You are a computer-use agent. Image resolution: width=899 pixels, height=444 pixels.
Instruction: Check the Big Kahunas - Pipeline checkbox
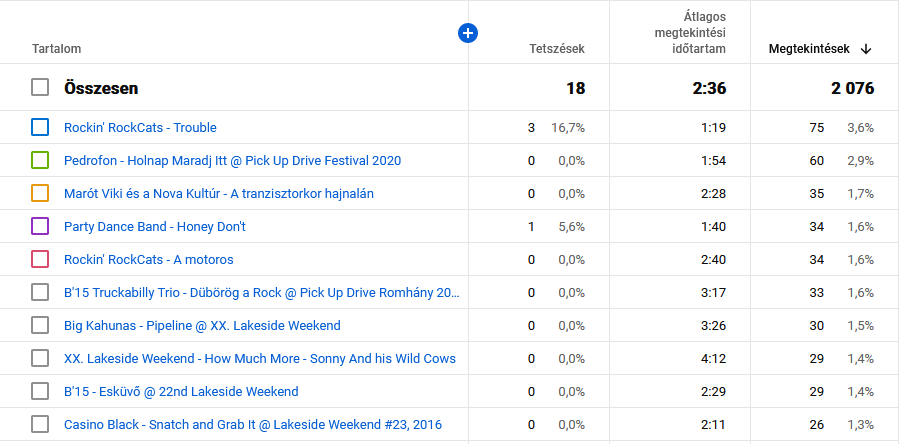(x=40, y=325)
